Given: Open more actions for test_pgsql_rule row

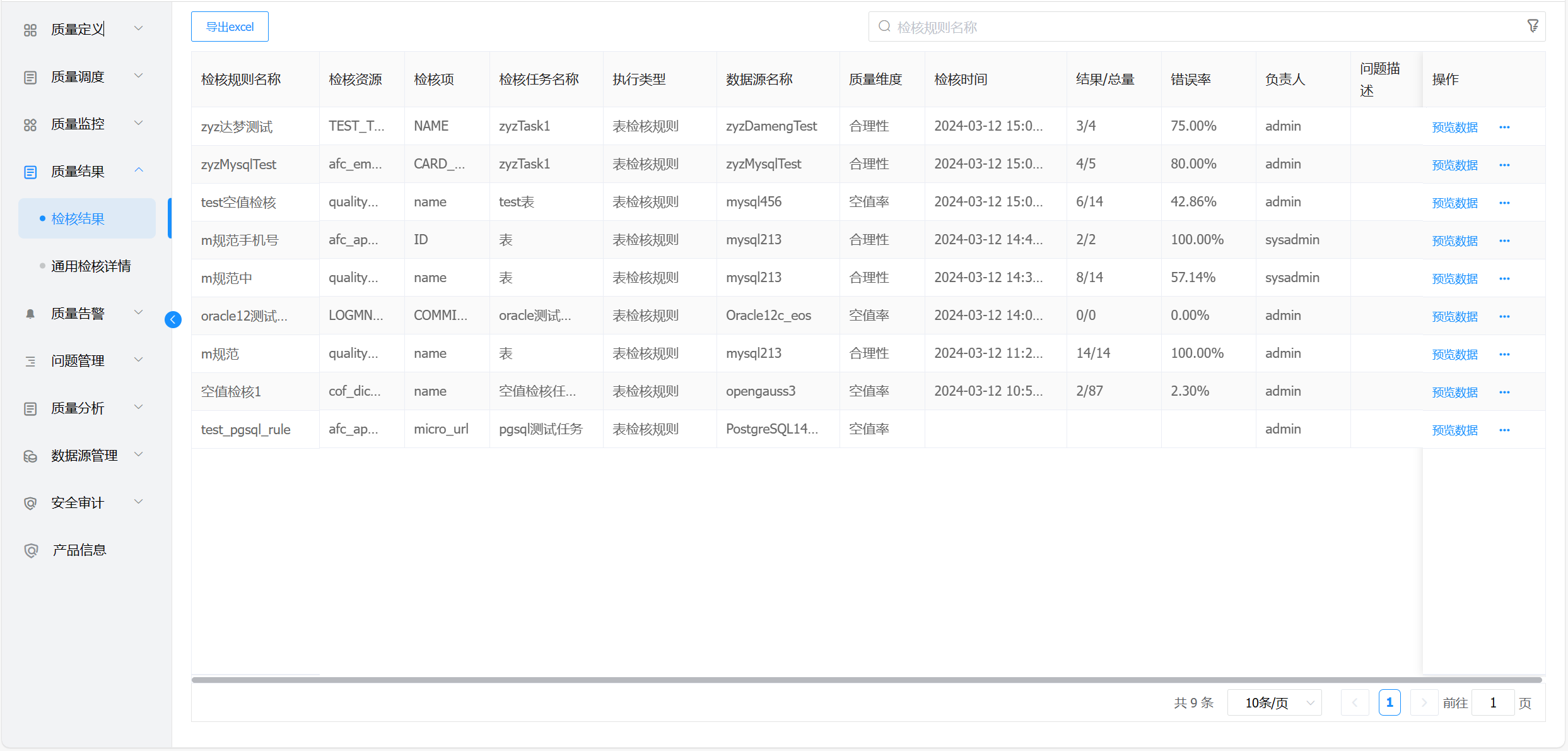Looking at the screenshot, I should (1504, 430).
